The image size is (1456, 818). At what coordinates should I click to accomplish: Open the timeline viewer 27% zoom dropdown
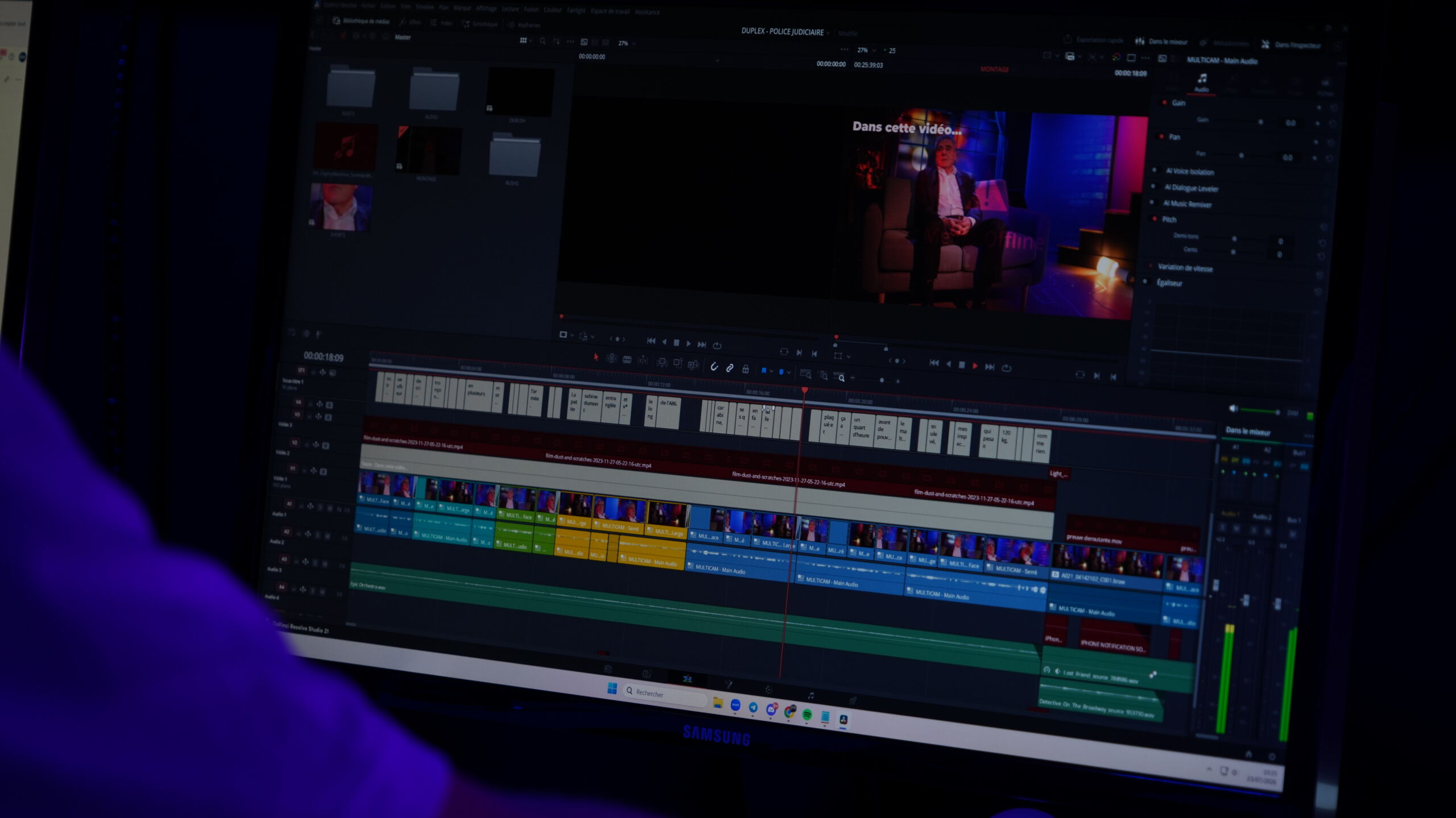point(867,50)
